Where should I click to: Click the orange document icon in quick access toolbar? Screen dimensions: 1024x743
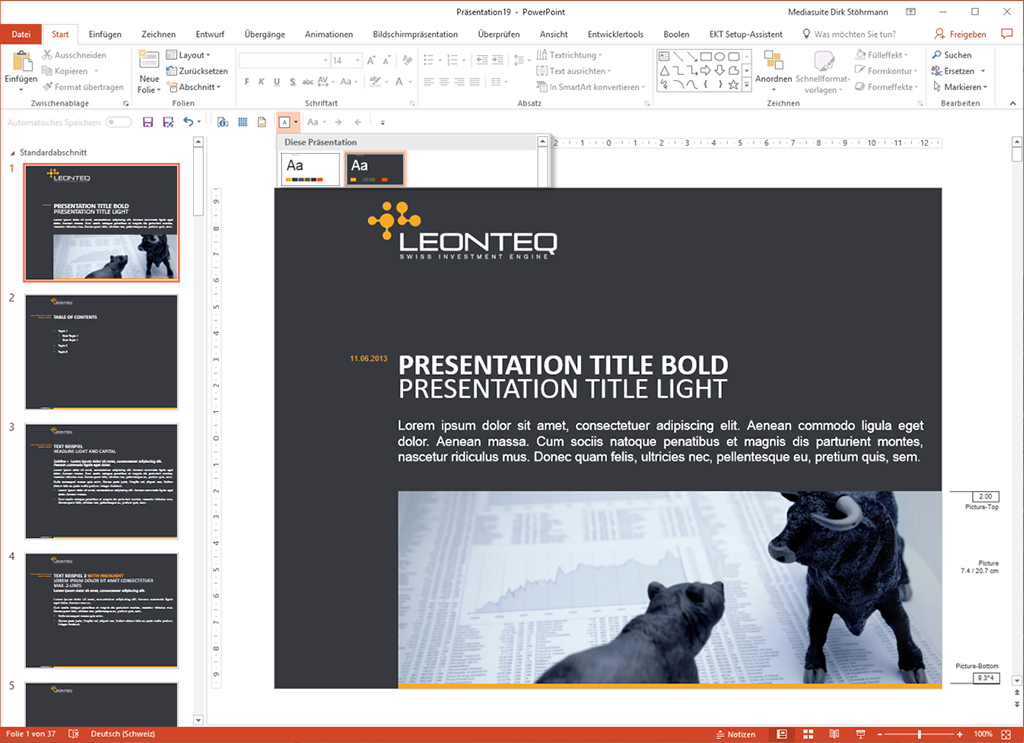[262, 122]
